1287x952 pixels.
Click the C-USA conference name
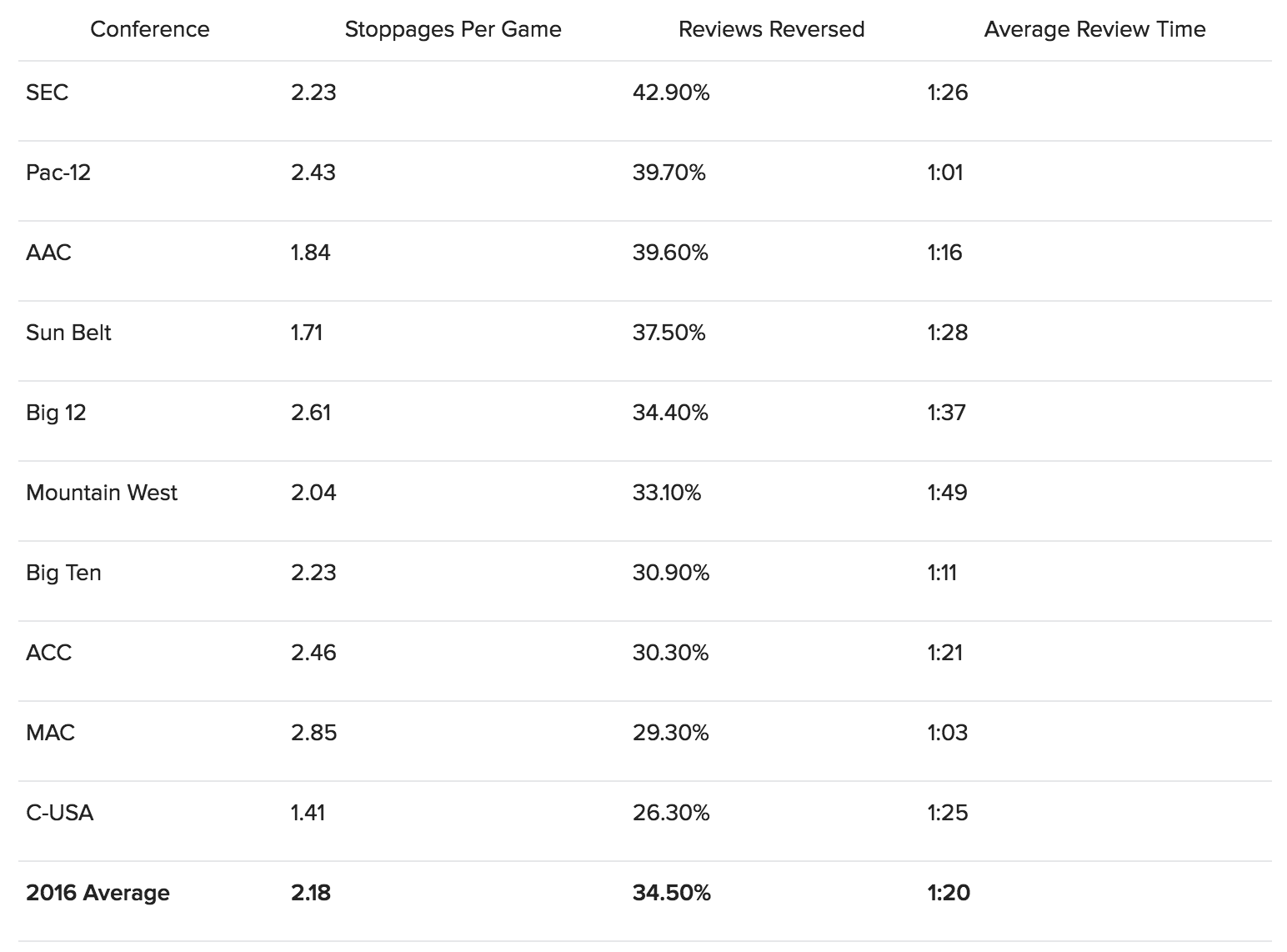(x=60, y=813)
